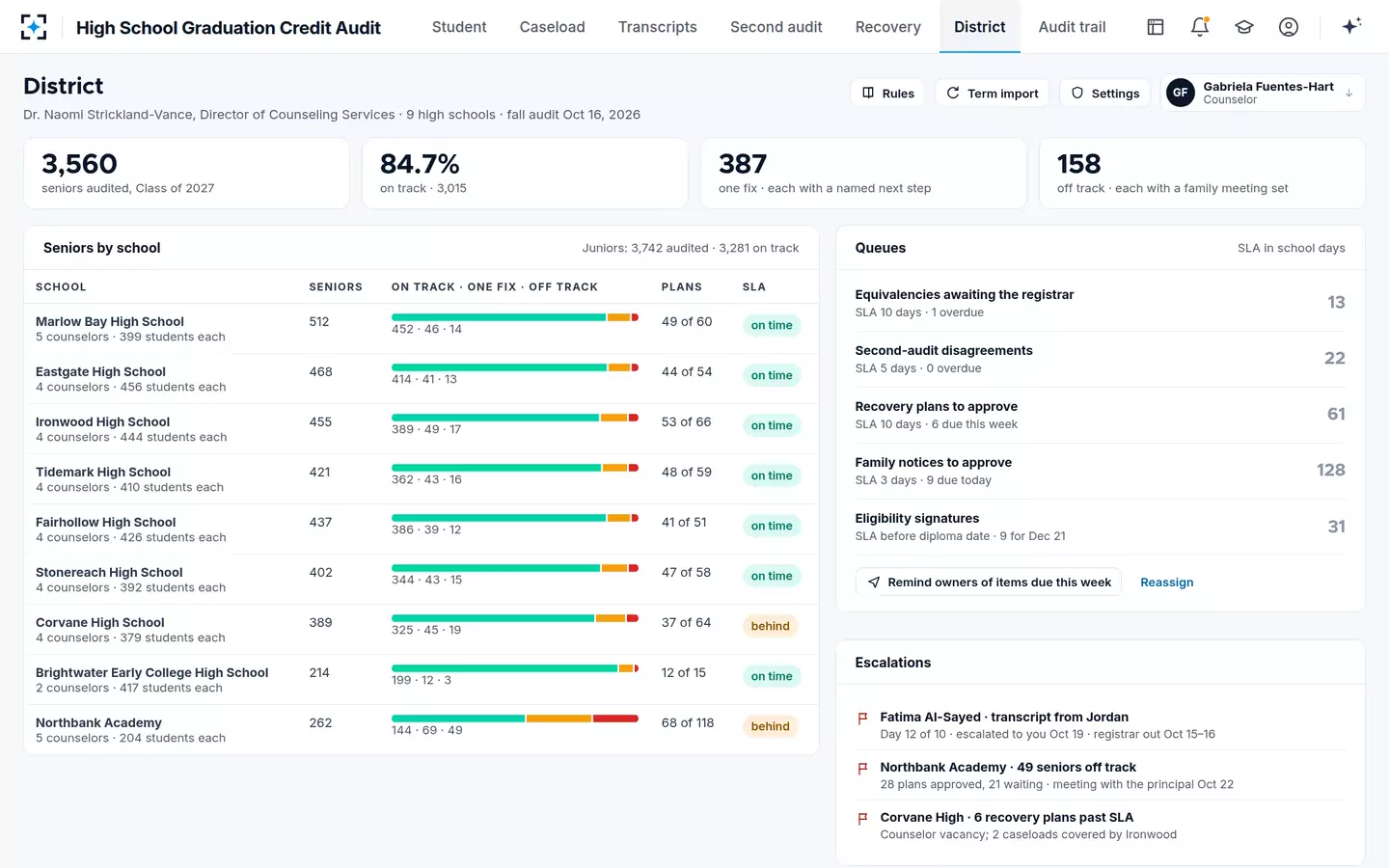Open the Recovery tab
Viewport: 1389px width, 868px height.
(888, 27)
